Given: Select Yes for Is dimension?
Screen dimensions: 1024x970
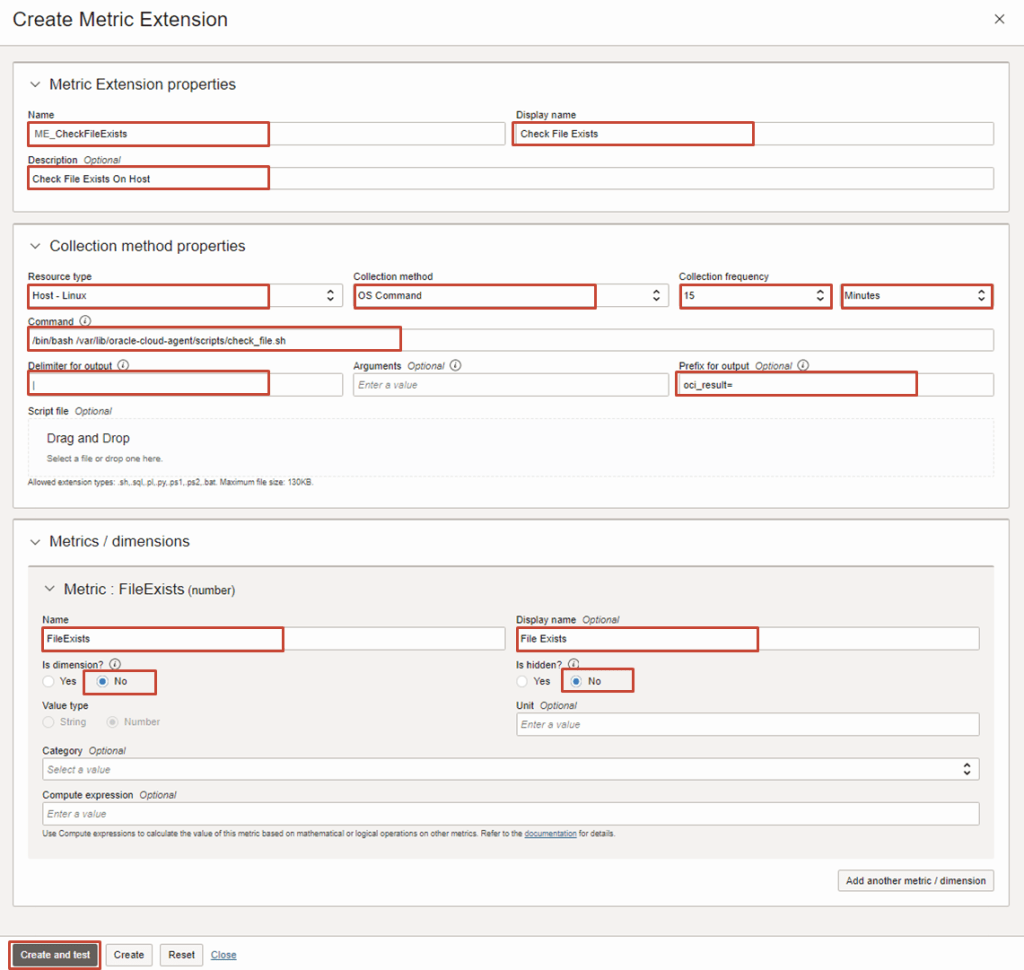Looking at the screenshot, I should pos(50,681).
